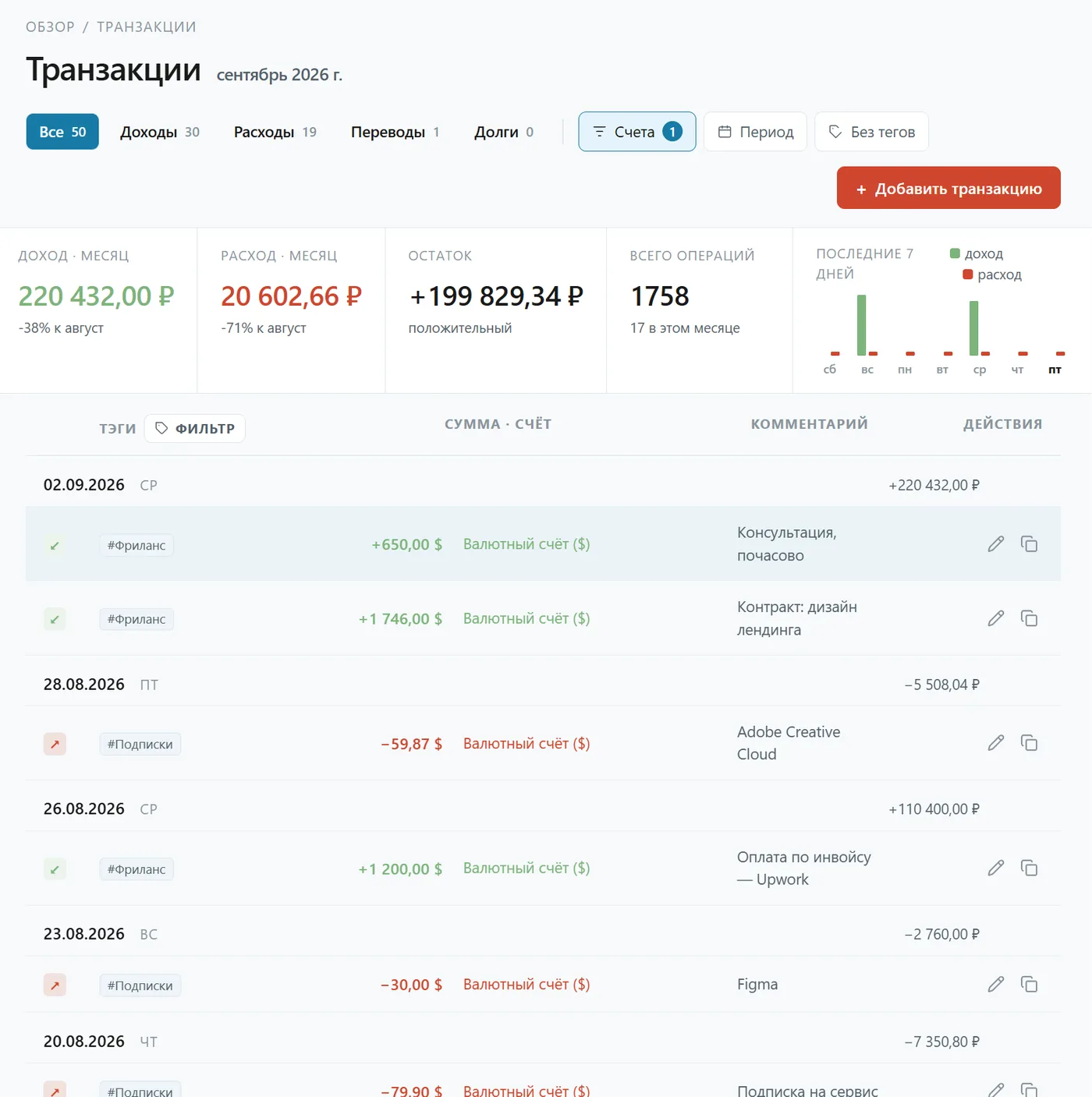Edit the Adobe Creative Cloud transaction
This screenshot has width=1092, height=1097.
(996, 743)
